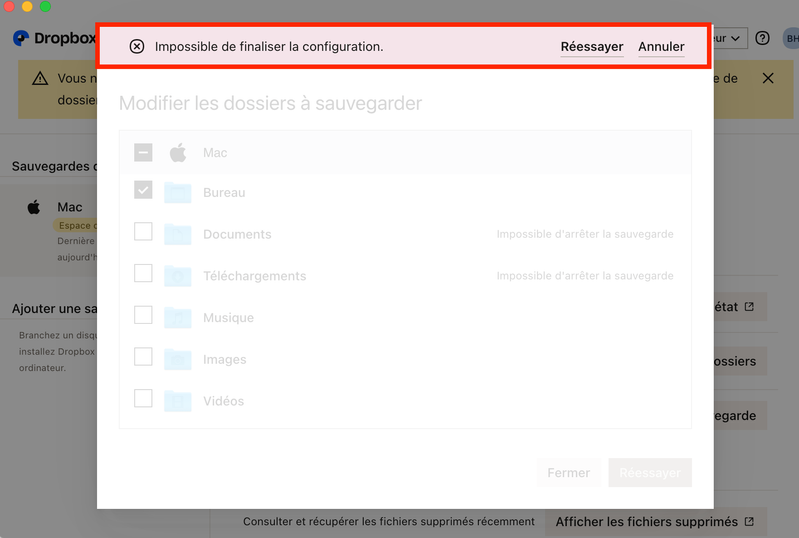The height and width of the screenshot is (538, 799).
Task: Click the green macOS fullscreen button
Action: coord(45,6)
